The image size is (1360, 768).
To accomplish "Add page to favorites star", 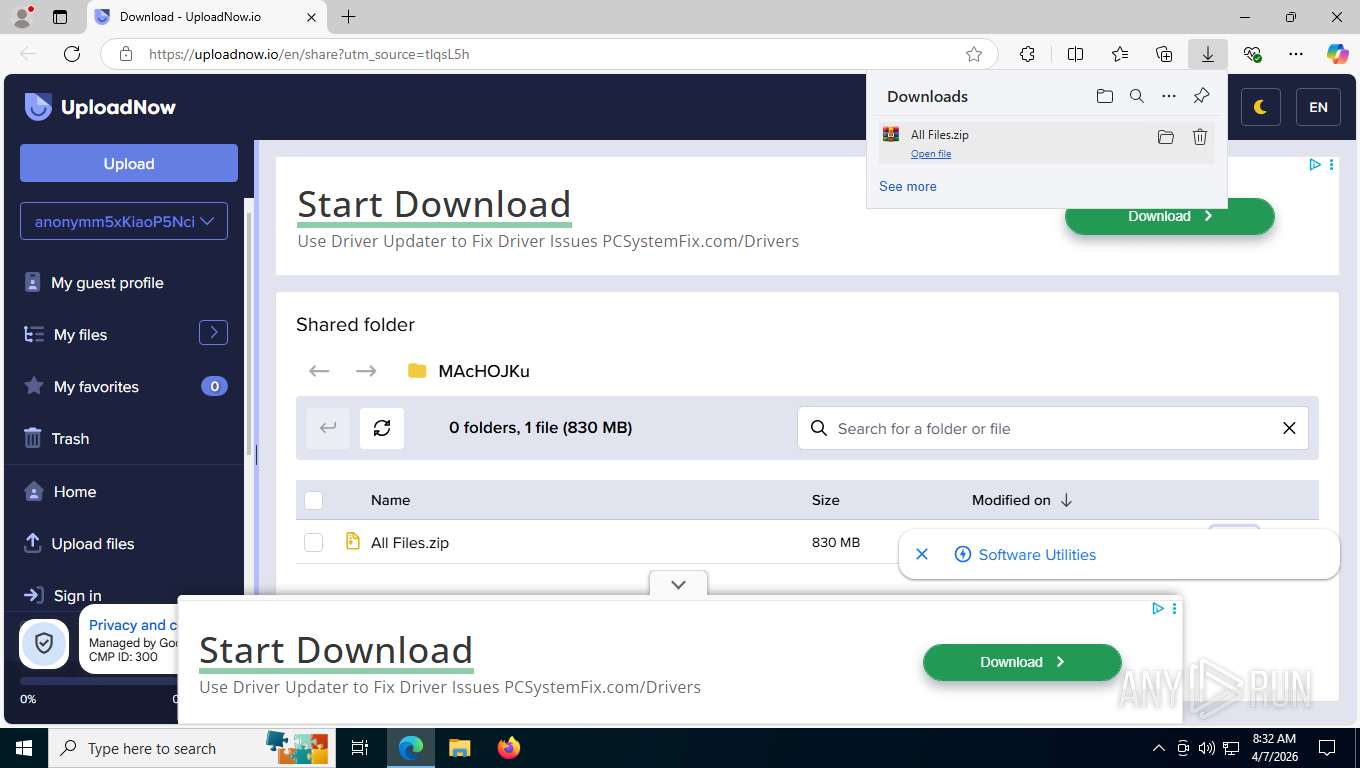I will tap(973, 54).
